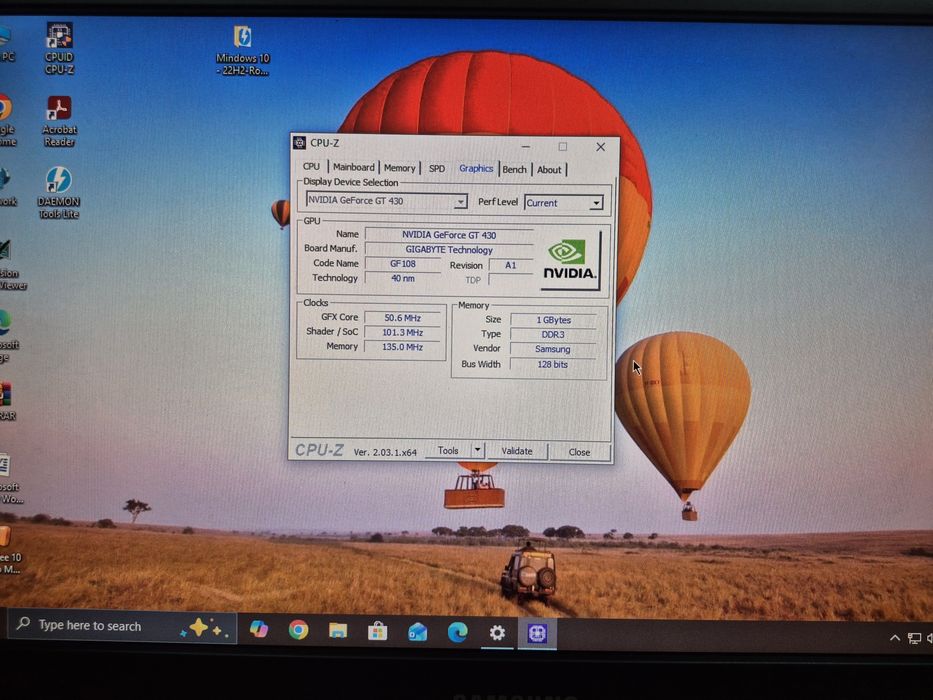Image resolution: width=933 pixels, height=700 pixels.
Task: Click the 40 nm technology value
Action: (x=403, y=279)
